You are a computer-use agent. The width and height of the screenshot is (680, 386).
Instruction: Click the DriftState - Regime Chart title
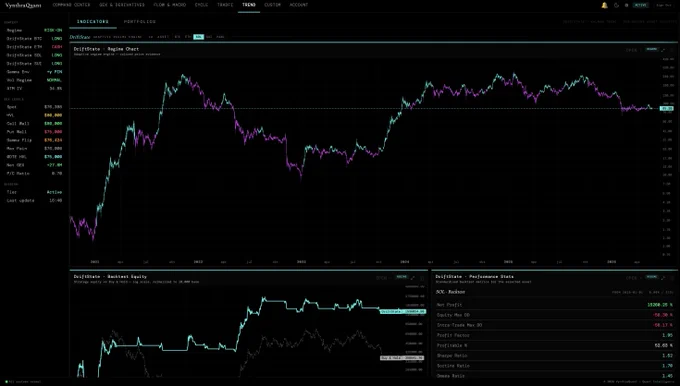click(106, 49)
